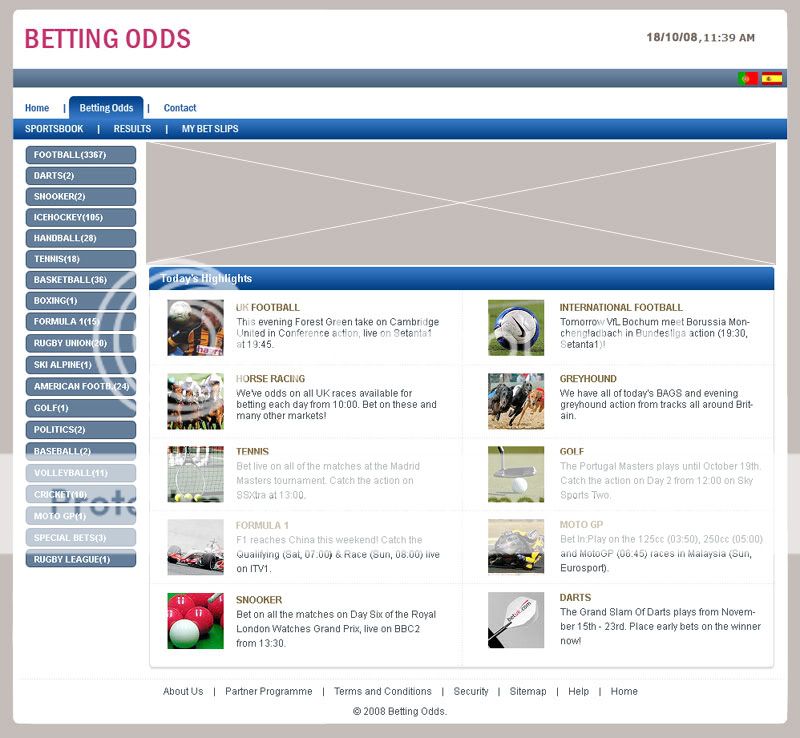This screenshot has height=738, width=800.
Task: Open the FORMULA 1 highlight heading
Action: pyautogui.click(x=262, y=525)
